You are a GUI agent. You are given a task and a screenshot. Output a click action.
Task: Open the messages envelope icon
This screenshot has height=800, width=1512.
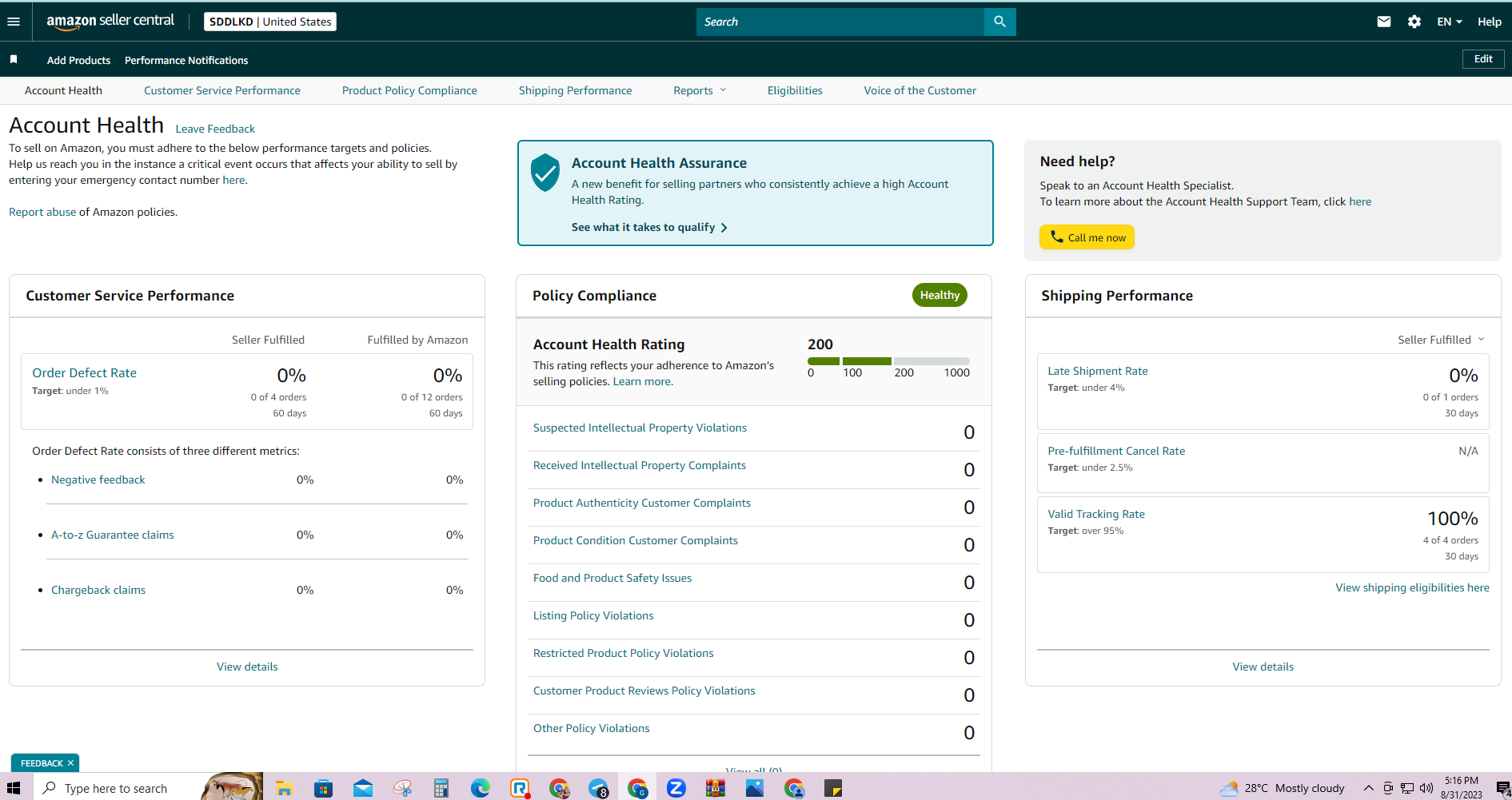pyautogui.click(x=1384, y=22)
